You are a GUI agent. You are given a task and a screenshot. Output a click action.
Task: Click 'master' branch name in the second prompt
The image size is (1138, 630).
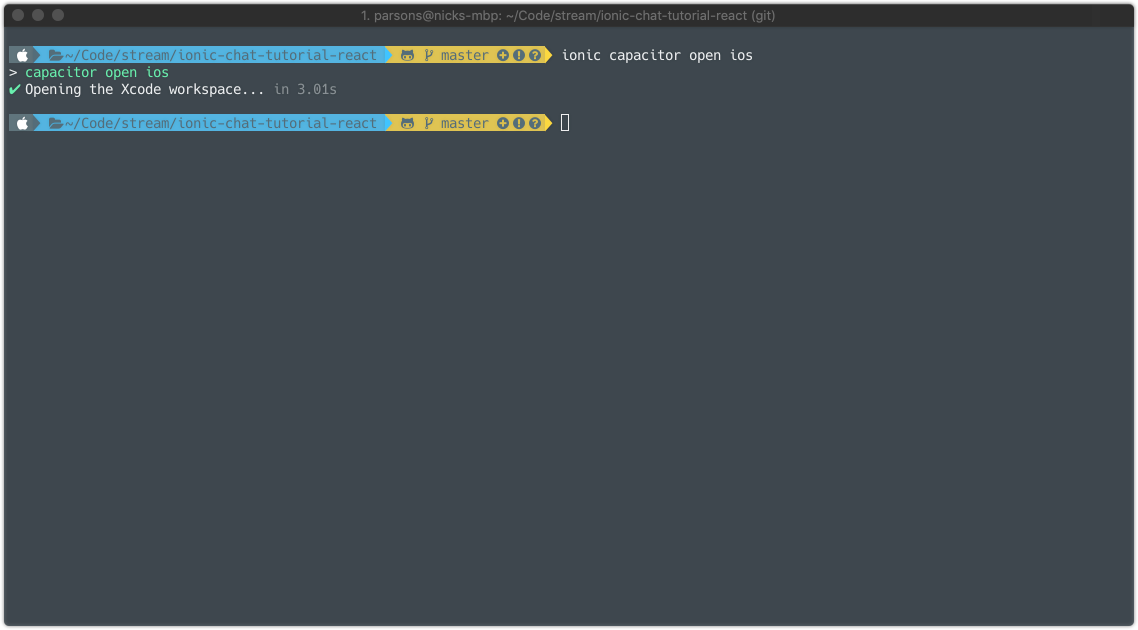pos(464,123)
